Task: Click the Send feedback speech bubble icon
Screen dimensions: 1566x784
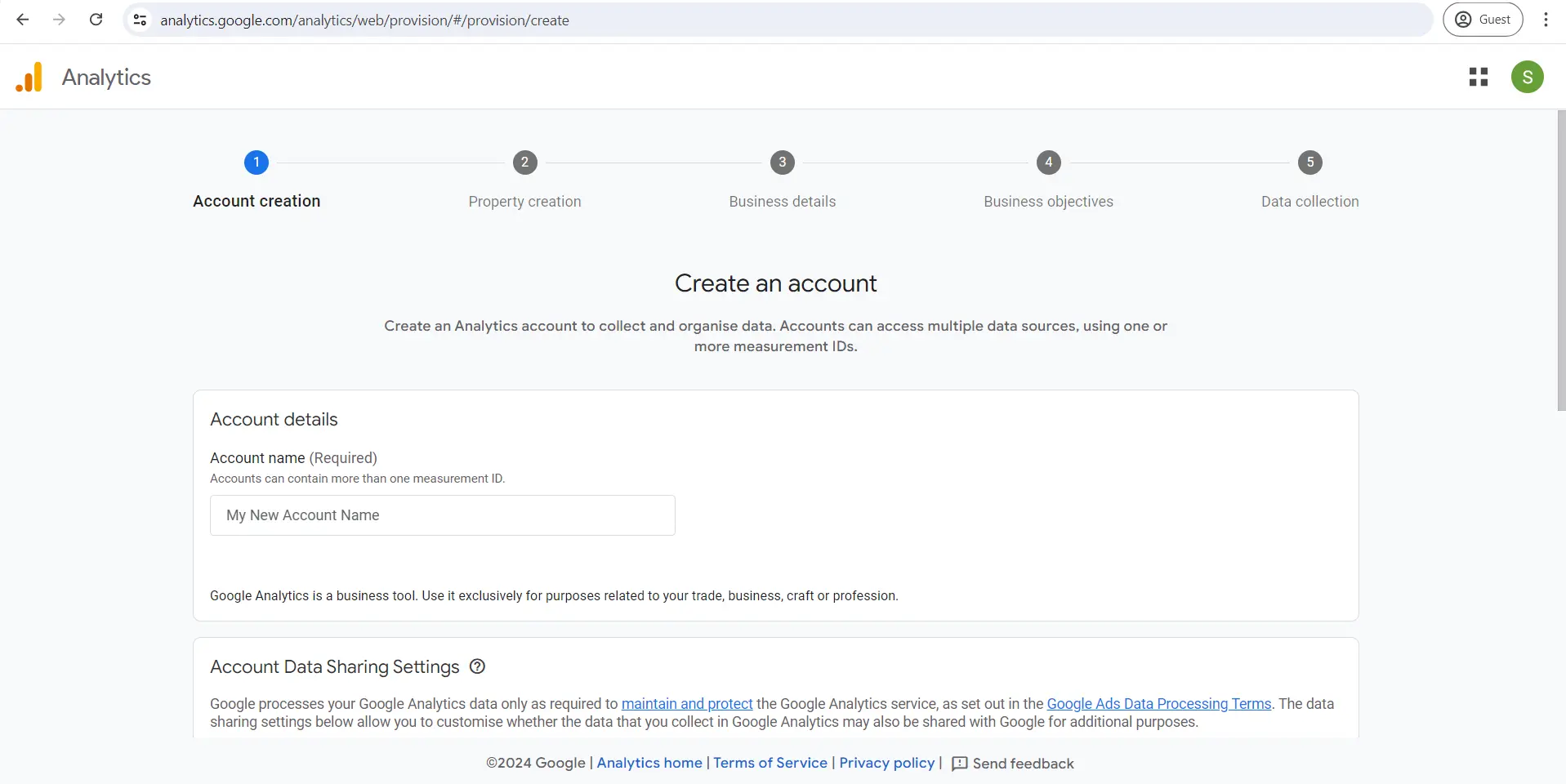Action: (x=960, y=764)
